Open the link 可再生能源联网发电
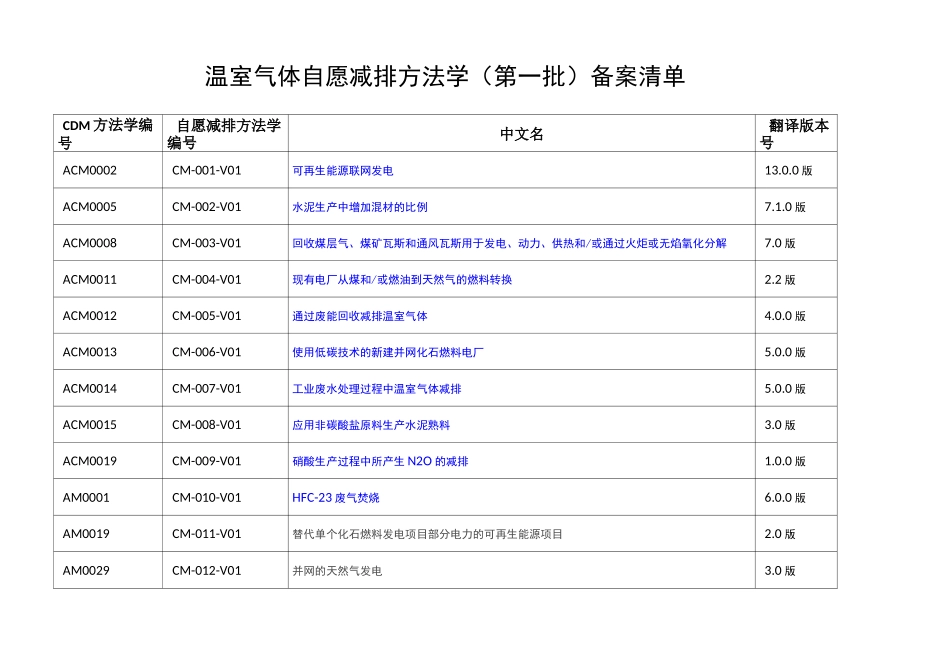The height and width of the screenshot is (672, 950). pyautogui.click(x=342, y=171)
